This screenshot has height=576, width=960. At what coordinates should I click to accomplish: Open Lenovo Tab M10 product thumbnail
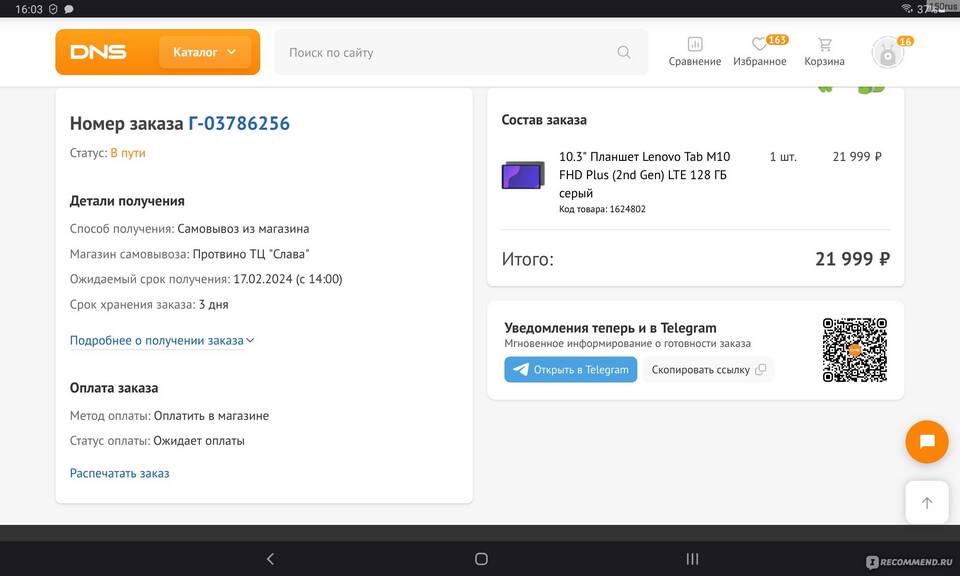[523, 175]
